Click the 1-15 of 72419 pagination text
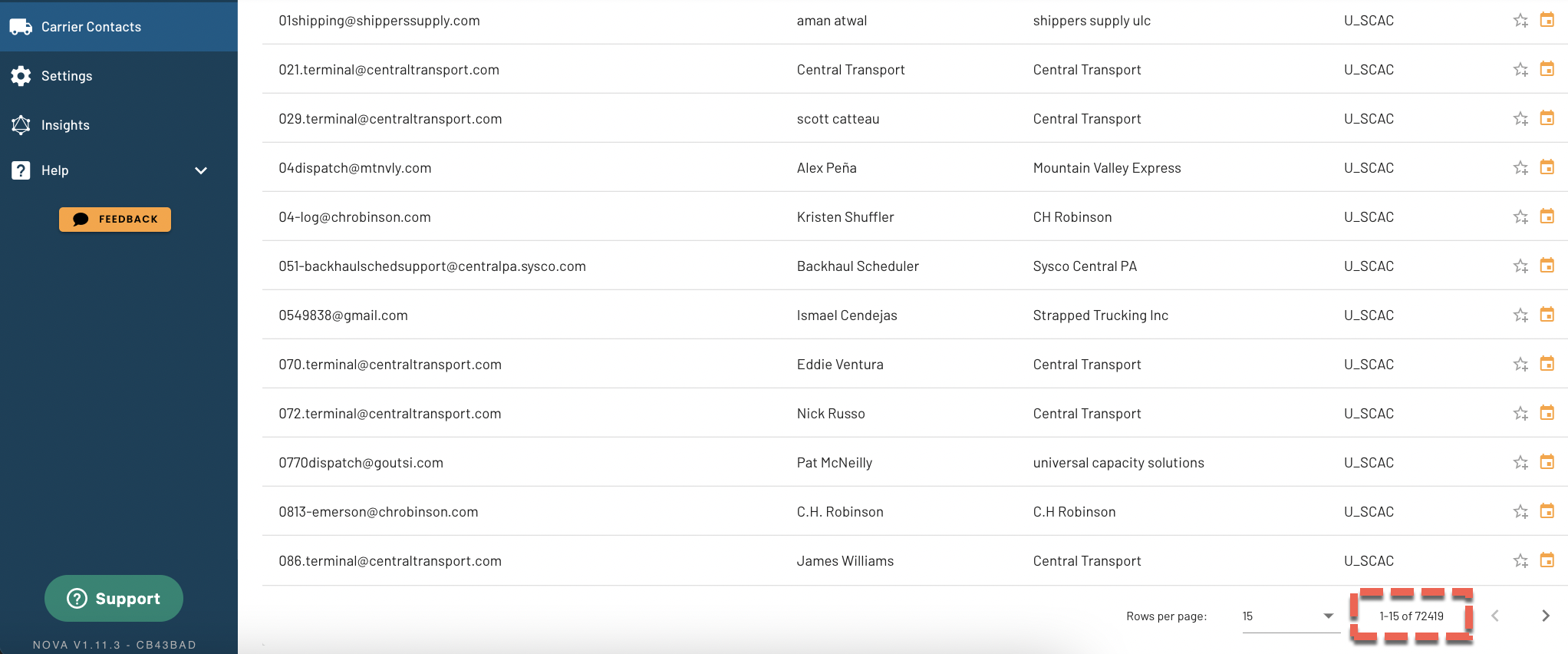This screenshot has width=1568, height=654. [1412, 616]
